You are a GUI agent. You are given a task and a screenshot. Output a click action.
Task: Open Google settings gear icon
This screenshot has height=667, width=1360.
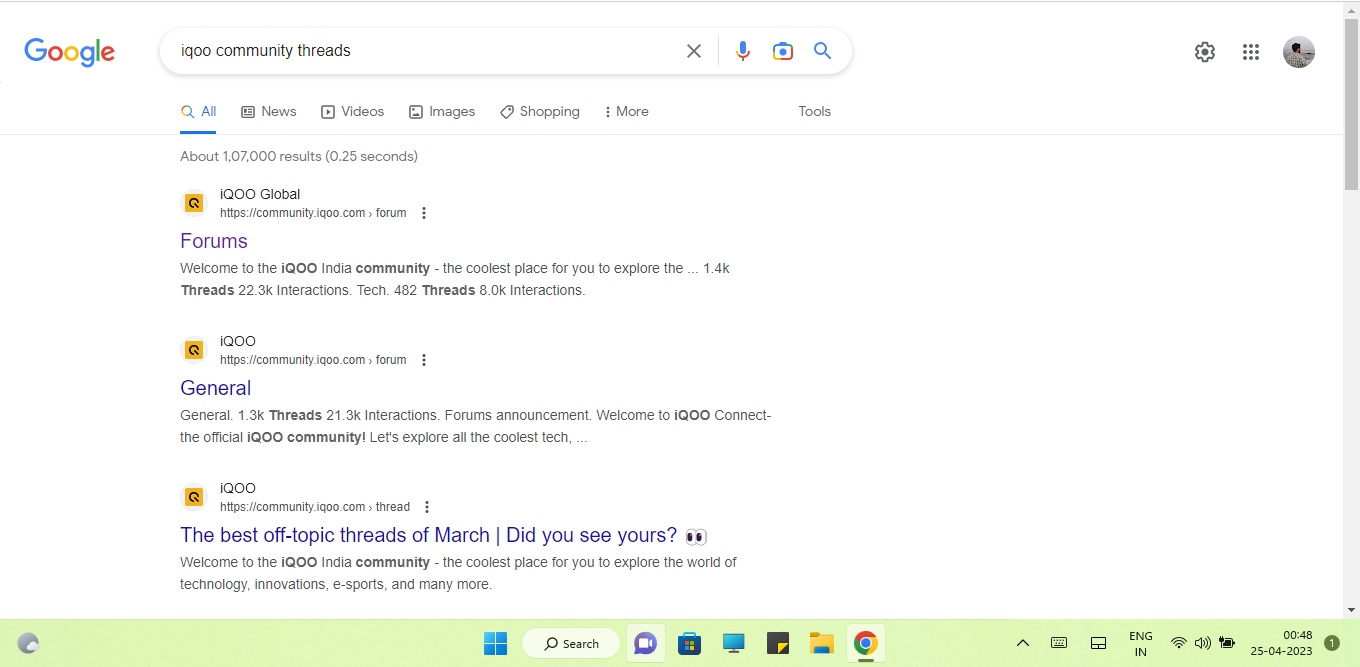click(x=1204, y=52)
